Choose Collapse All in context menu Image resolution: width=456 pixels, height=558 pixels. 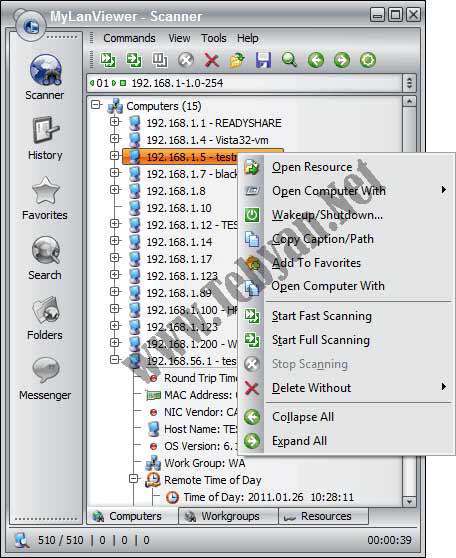[345, 417]
